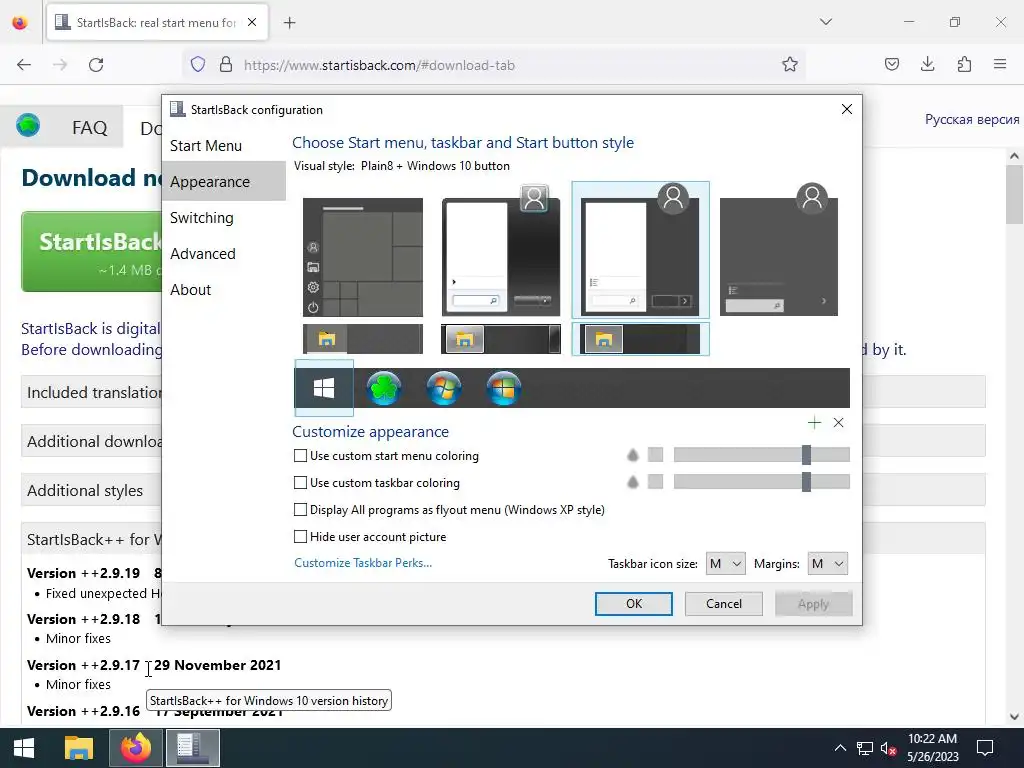Close the StartIsBack browser tab
The height and width of the screenshot is (768, 1024).
(252, 22)
